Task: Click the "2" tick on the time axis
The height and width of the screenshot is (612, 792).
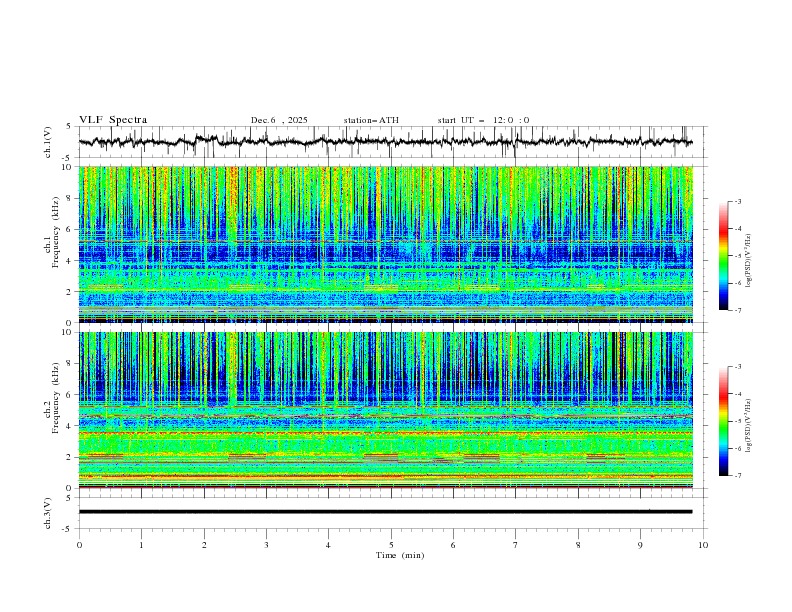Action: pos(204,545)
